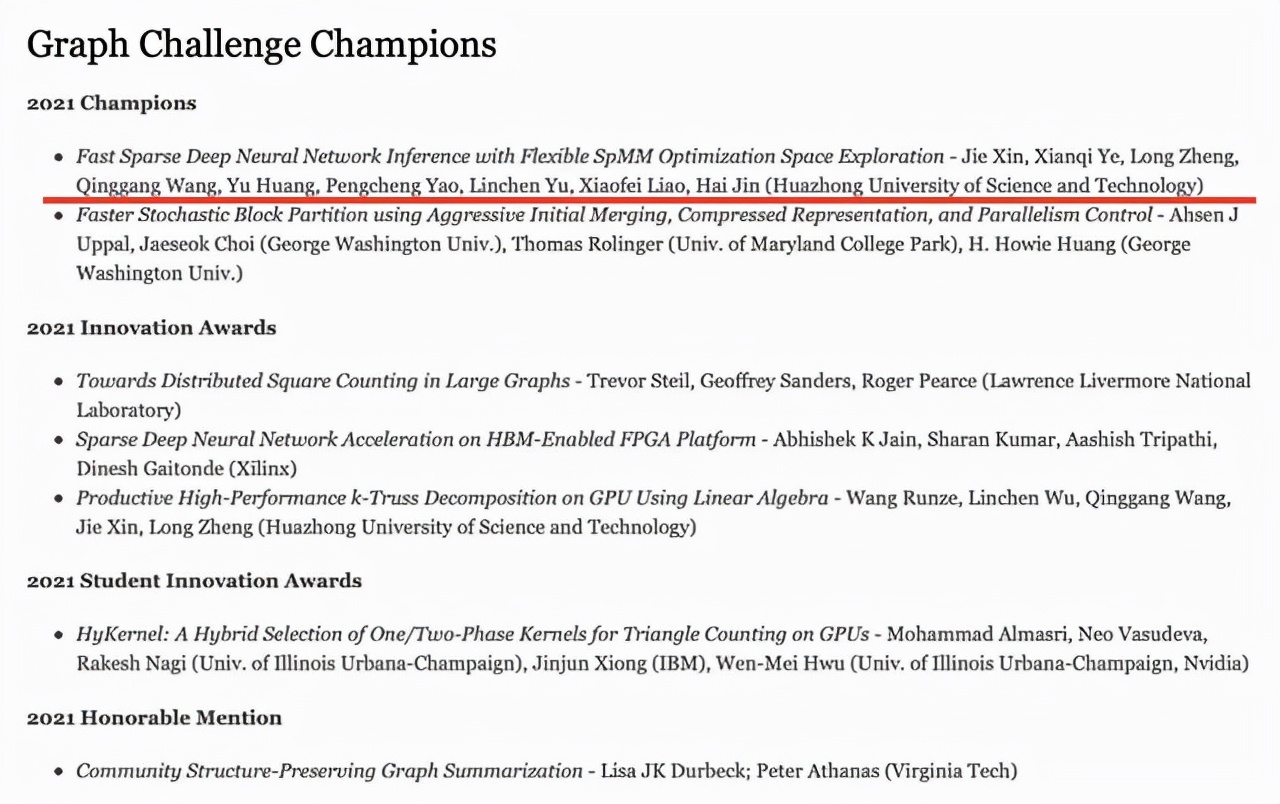1280x804 pixels.
Task: Click the Xilinx affiliation in parentheses
Action: point(260,469)
